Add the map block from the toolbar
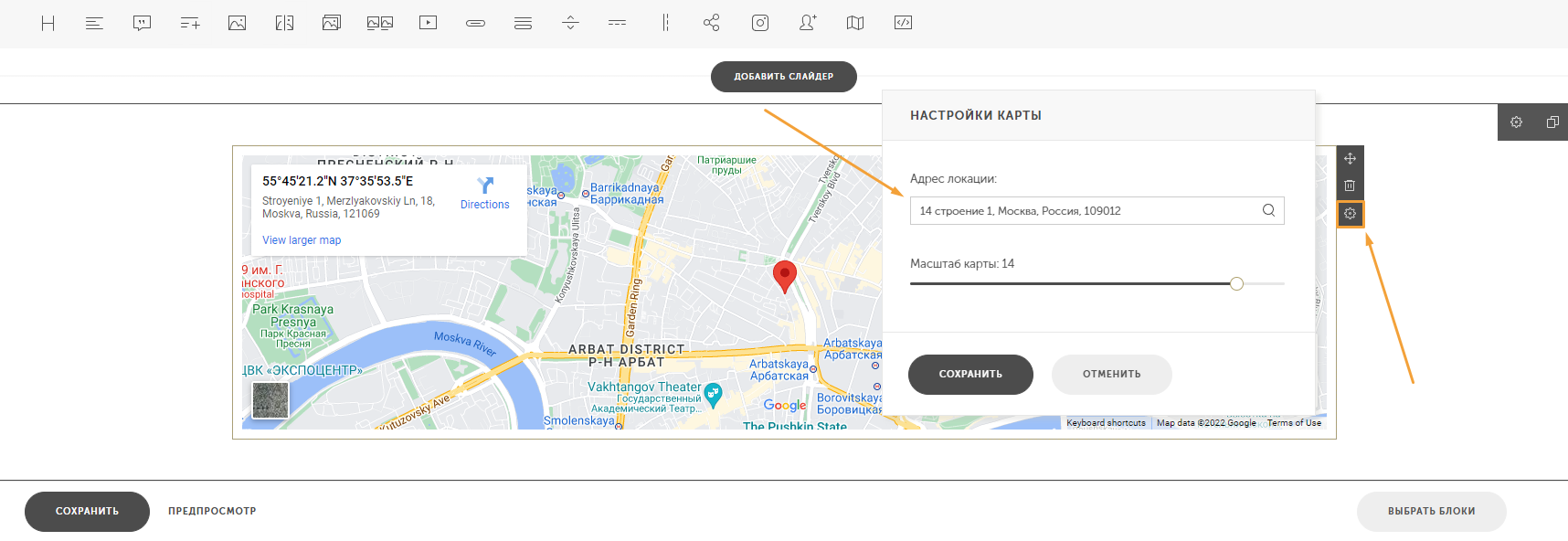Viewport: 1568px width, 541px height. point(855,23)
